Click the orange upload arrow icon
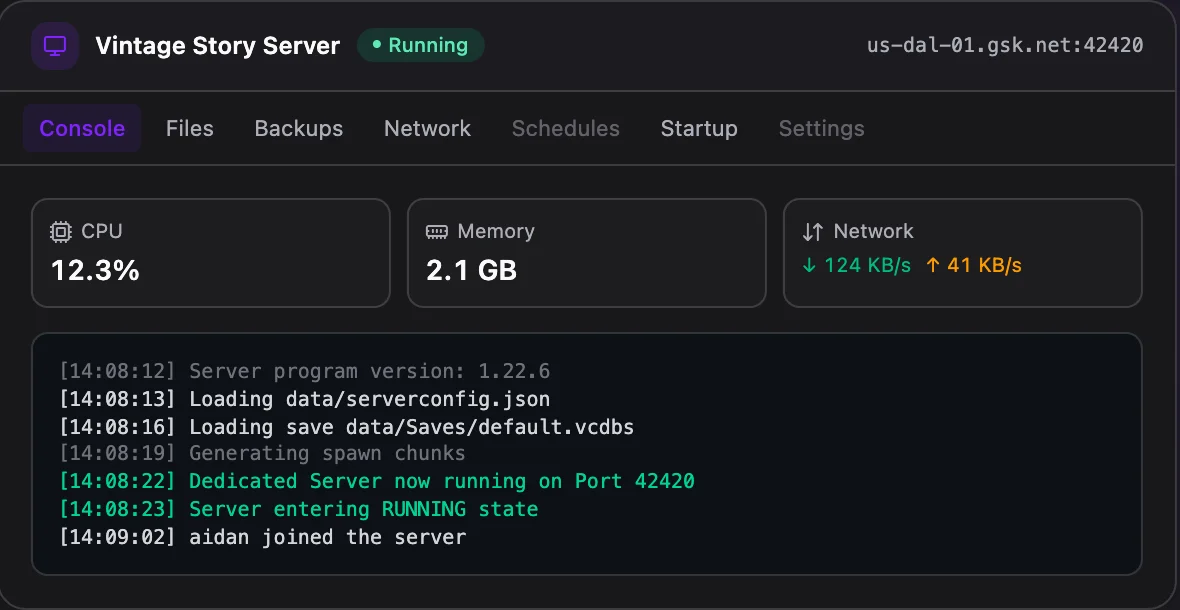Screen dimensions: 1180x610 932,266
